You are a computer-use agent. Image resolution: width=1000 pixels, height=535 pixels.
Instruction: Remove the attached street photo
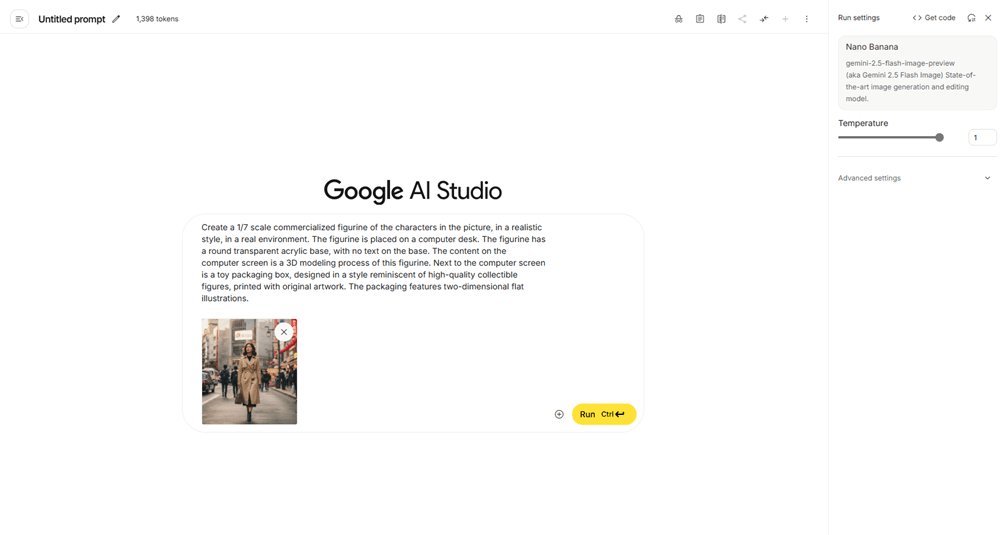[x=284, y=332]
